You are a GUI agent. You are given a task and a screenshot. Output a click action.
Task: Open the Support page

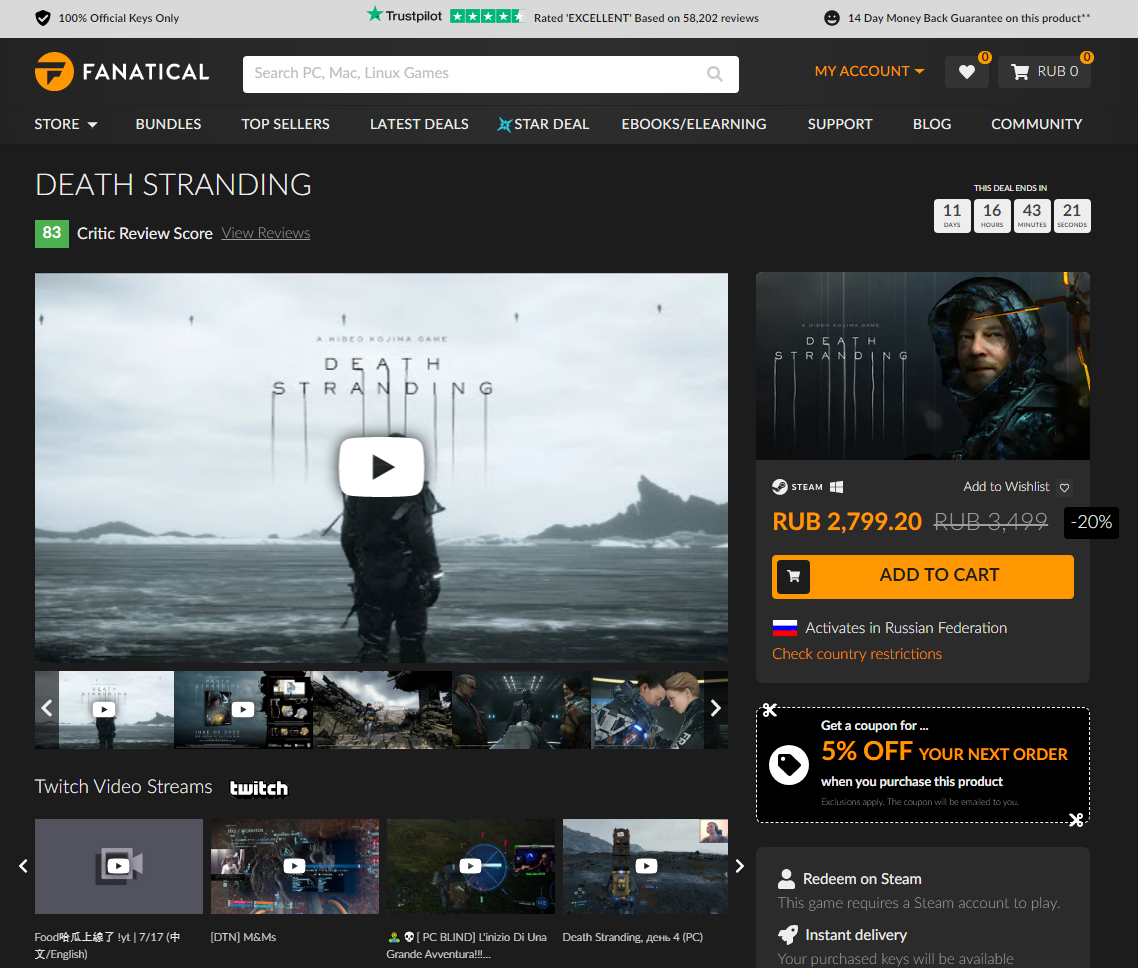tap(840, 124)
